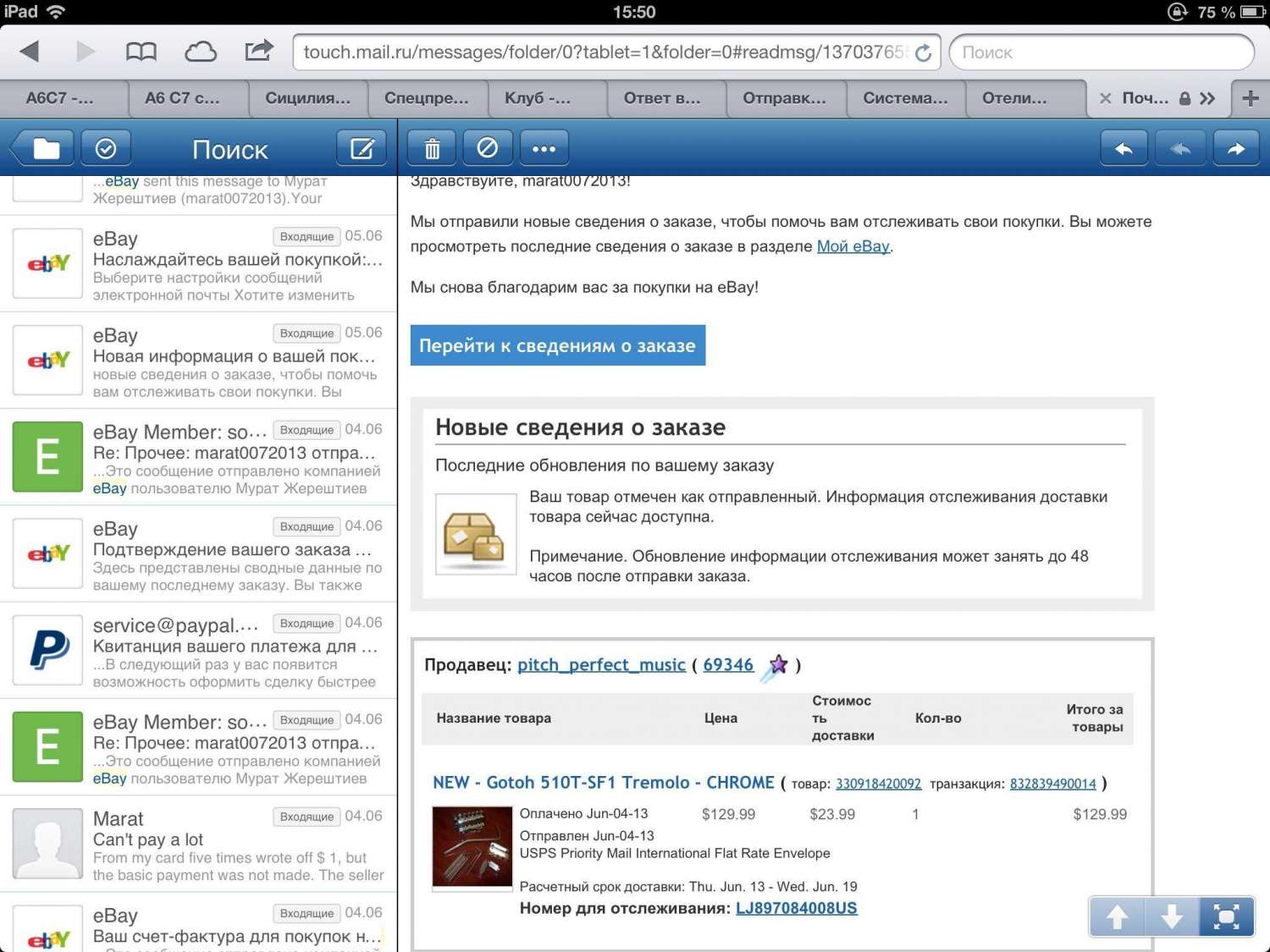The height and width of the screenshot is (952, 1270).
Task: Switch to the Ответ в... tab
Action: click(x=666, y=98)
